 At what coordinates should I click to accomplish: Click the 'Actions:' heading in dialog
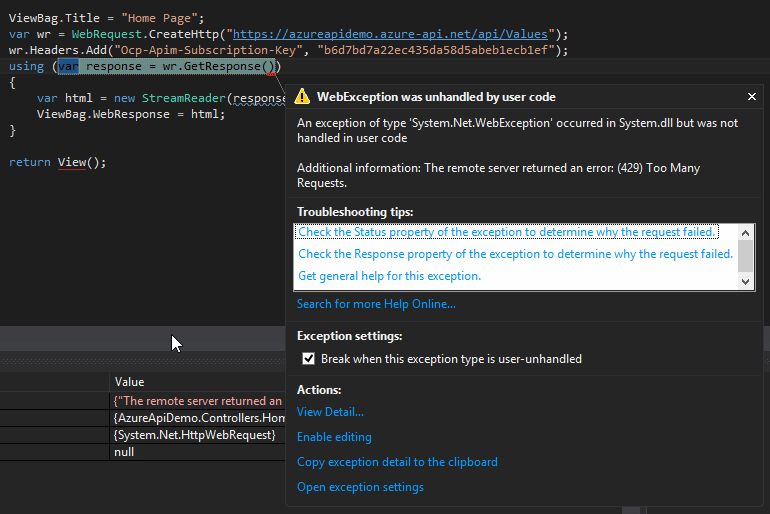pos(319,390)
